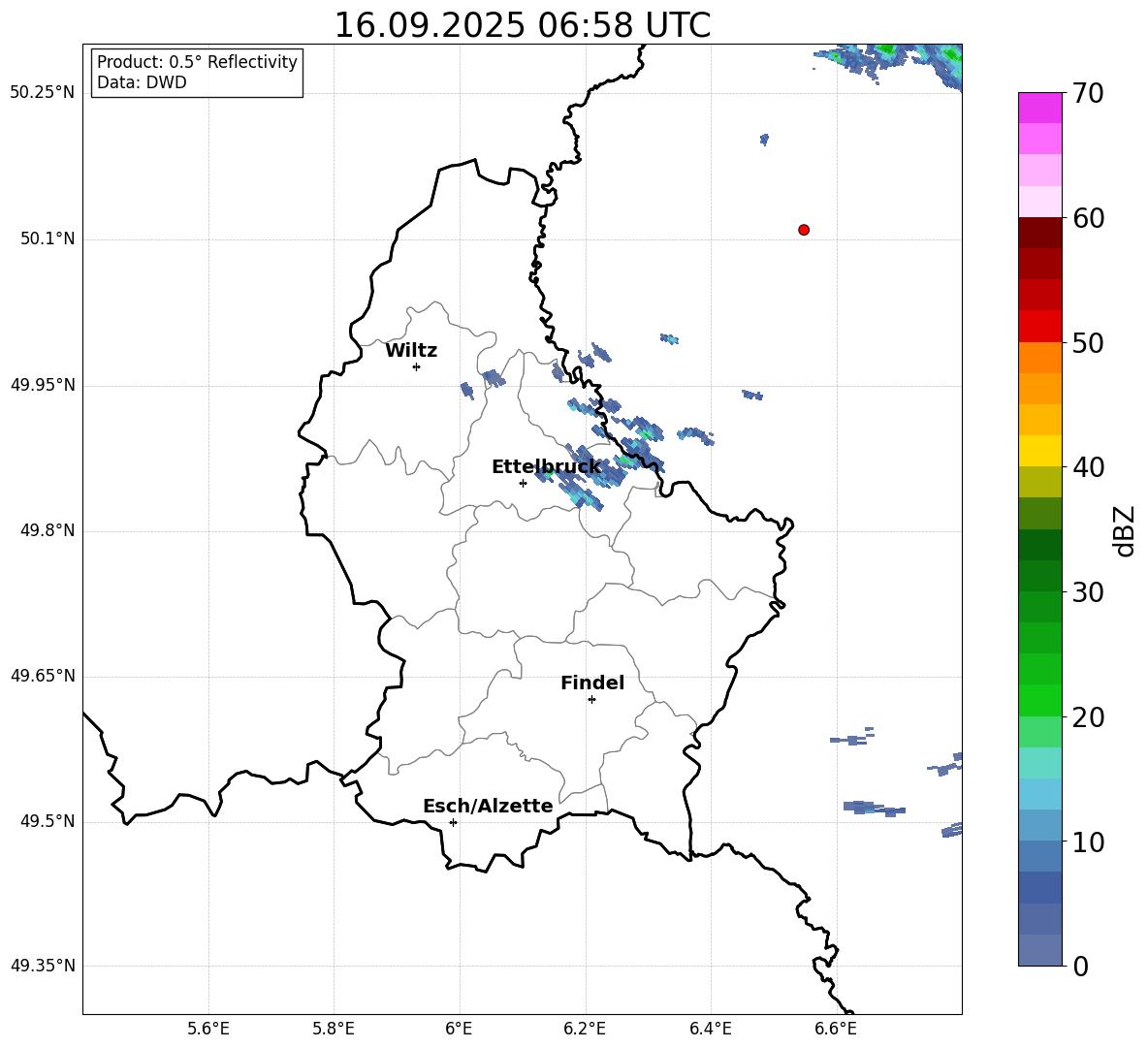Click the red radar site marker dot

pyautogui.click(x=804, y=230)
